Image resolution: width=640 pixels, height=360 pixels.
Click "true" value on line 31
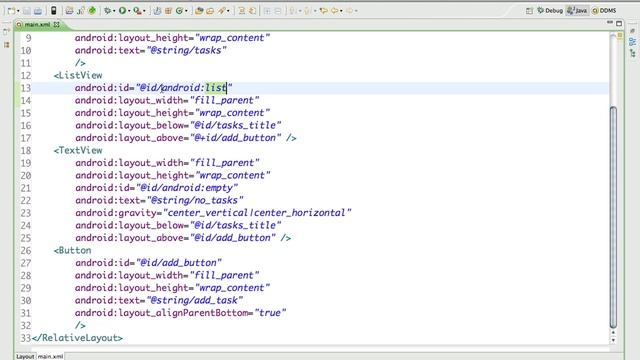click(x=270, y=313)
